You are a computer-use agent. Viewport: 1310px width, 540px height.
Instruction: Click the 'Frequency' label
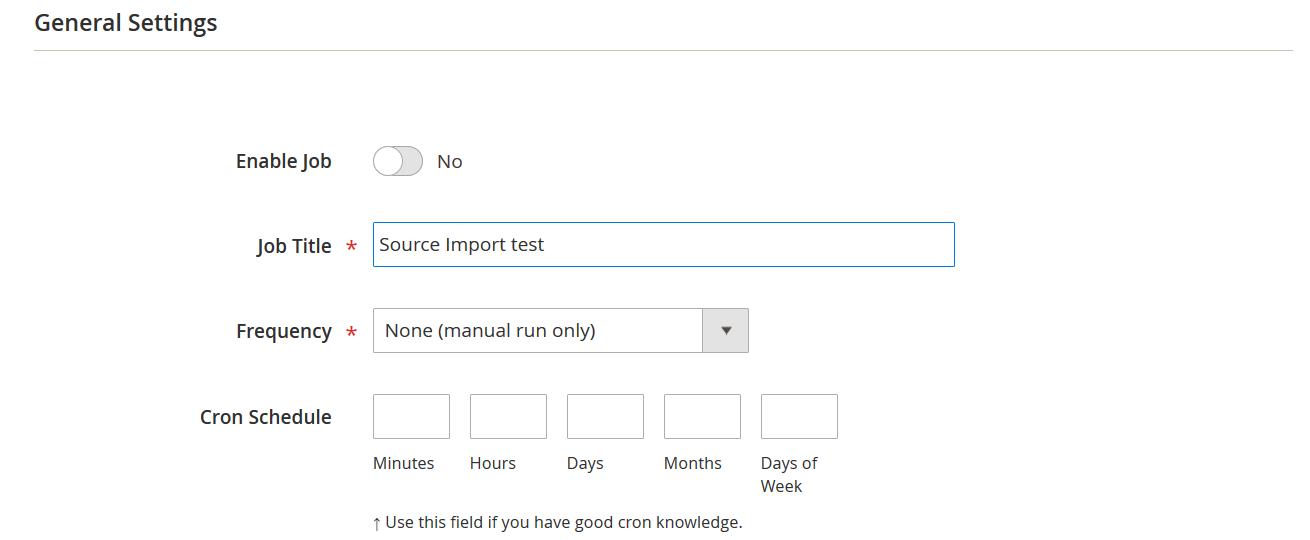point(284,331)
